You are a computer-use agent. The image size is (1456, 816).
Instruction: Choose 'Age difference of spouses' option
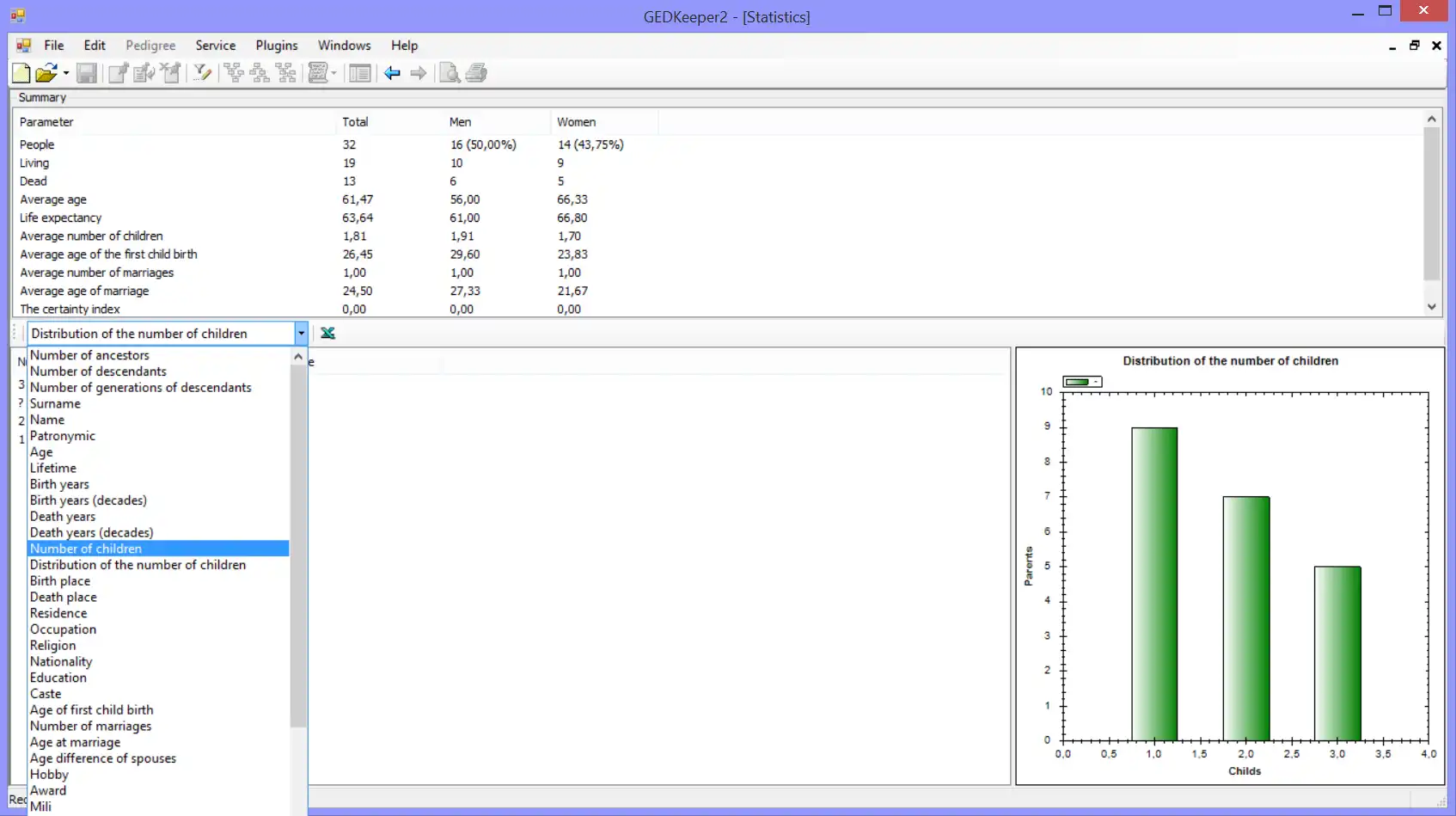[103, 758]
